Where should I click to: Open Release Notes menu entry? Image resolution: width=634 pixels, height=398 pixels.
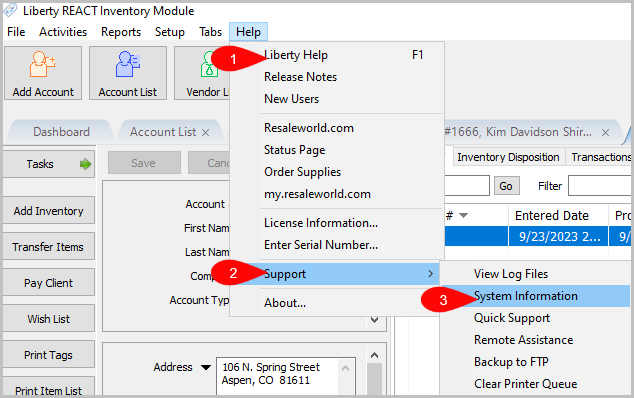click(x=337, y=76)
